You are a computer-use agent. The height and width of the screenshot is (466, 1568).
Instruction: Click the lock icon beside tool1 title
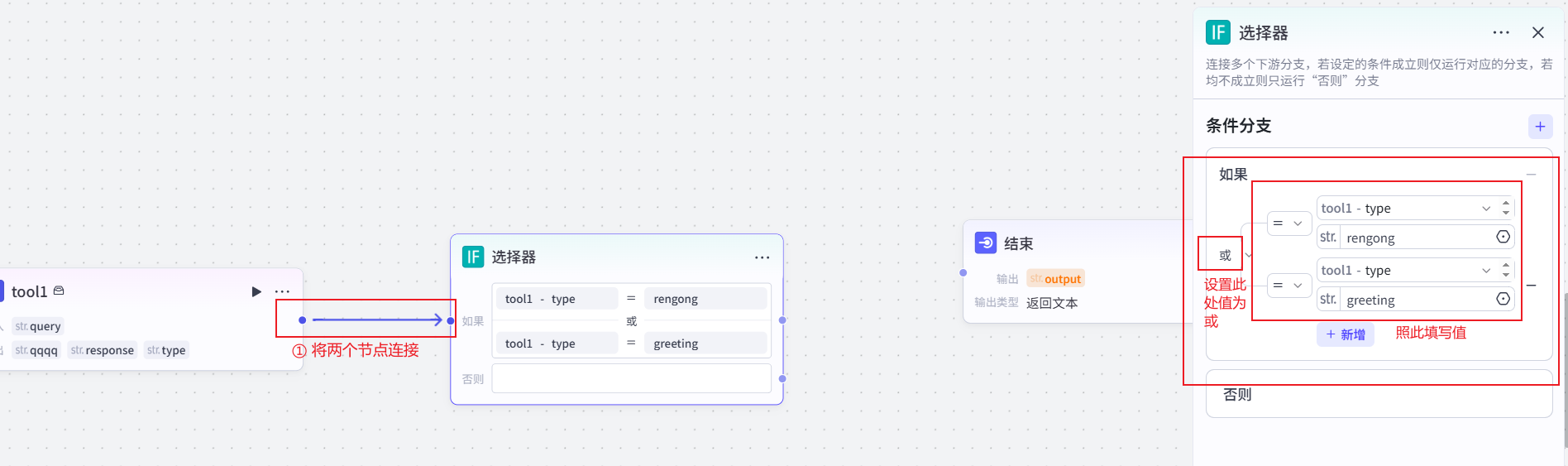(59, 291)
